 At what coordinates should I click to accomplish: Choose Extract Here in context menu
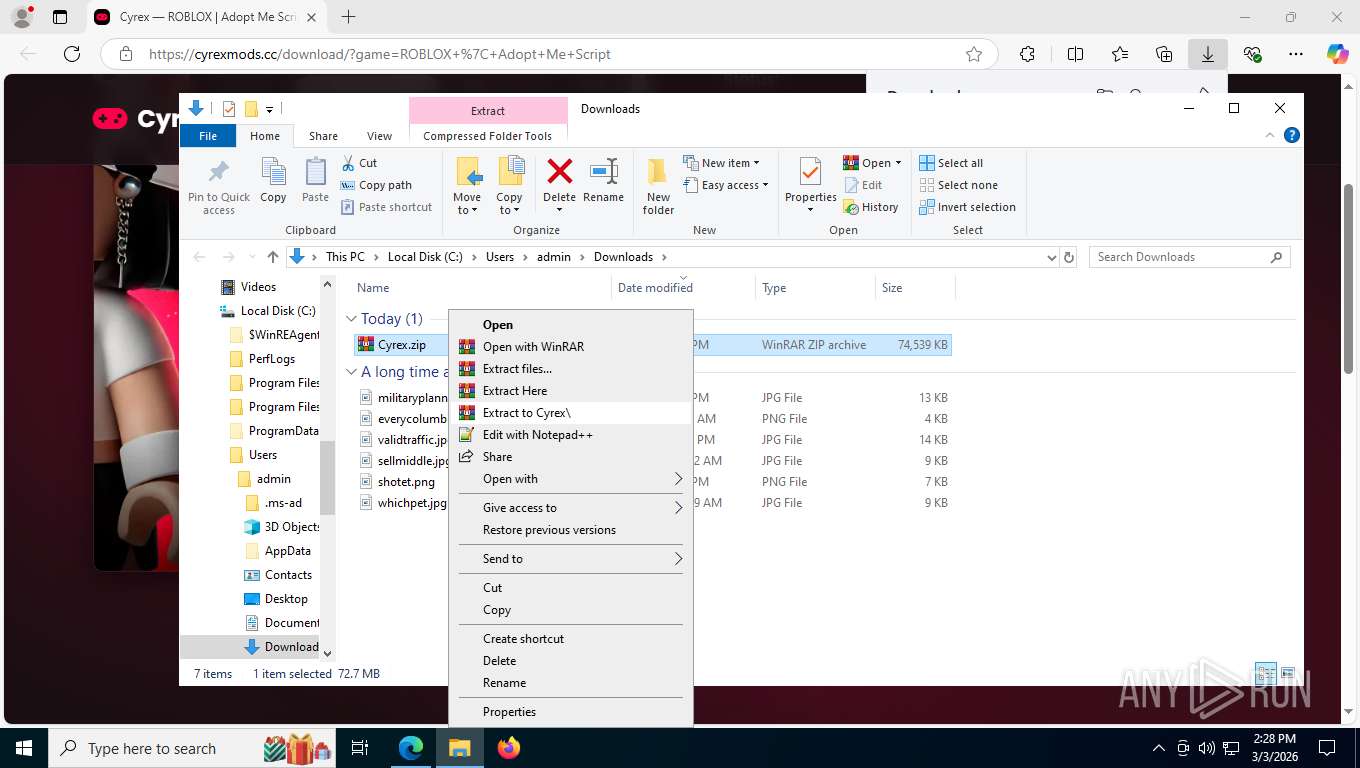(570, 391)
